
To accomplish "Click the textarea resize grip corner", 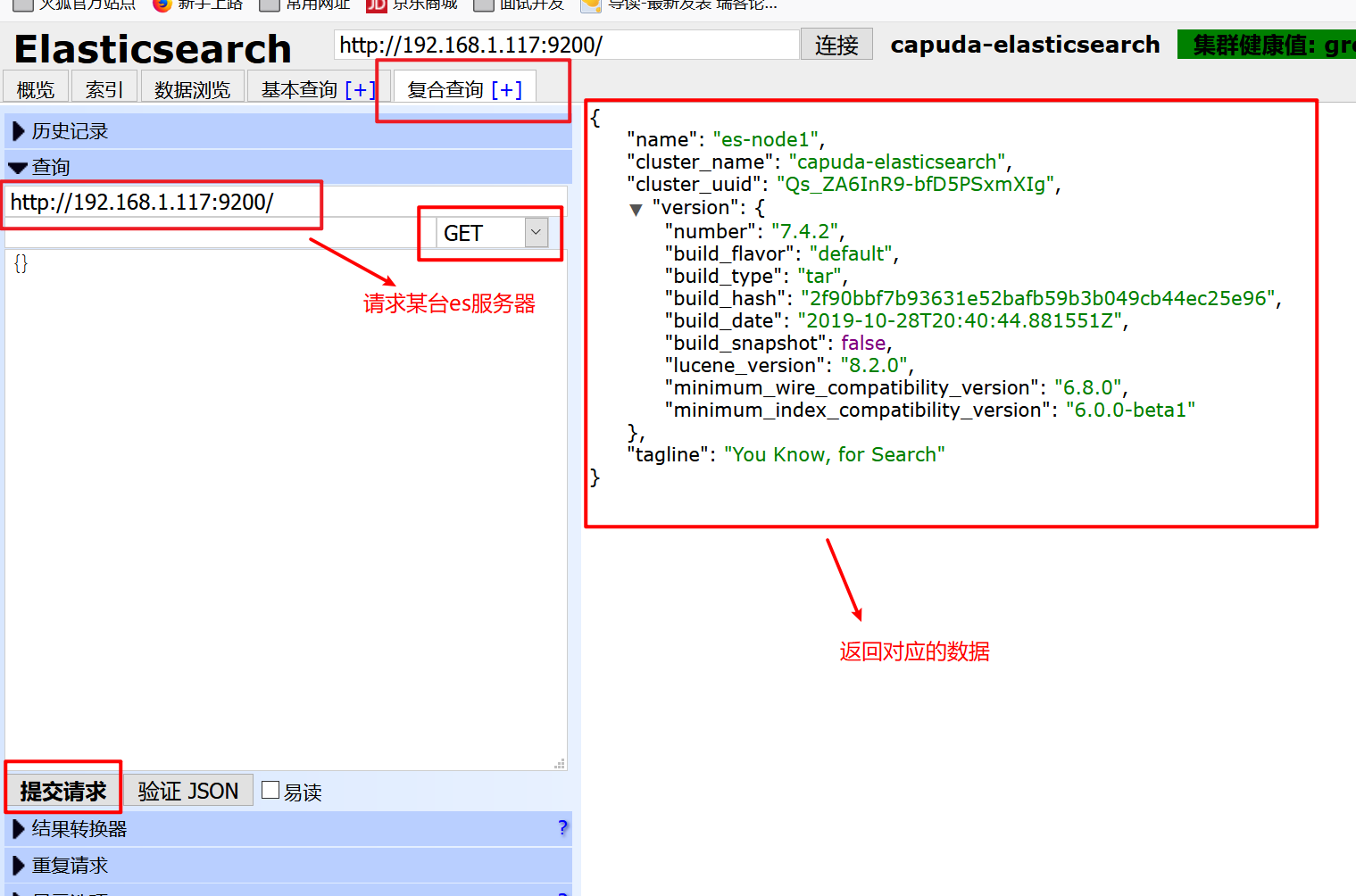I will 560,763.
